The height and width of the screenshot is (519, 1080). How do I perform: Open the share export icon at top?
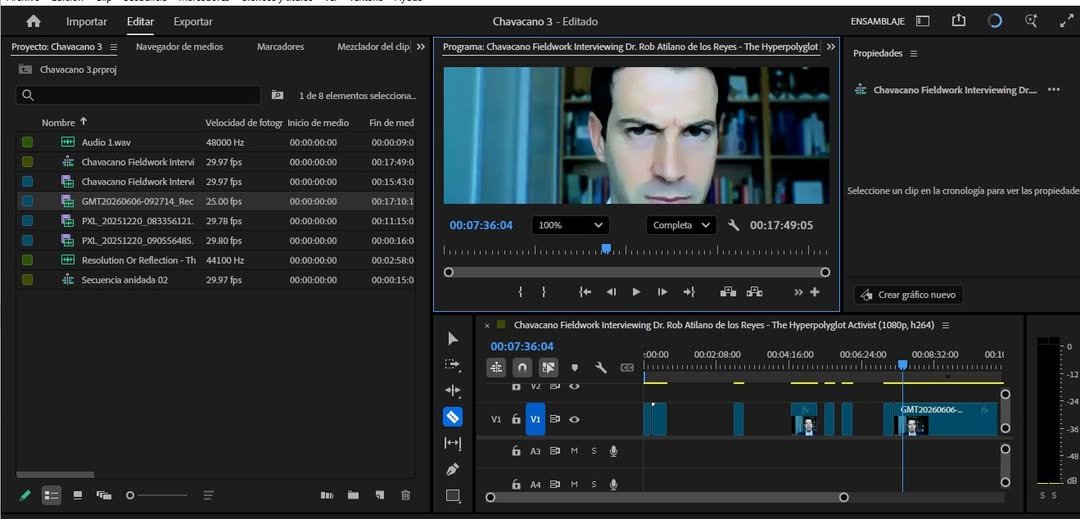click(959, 21)
